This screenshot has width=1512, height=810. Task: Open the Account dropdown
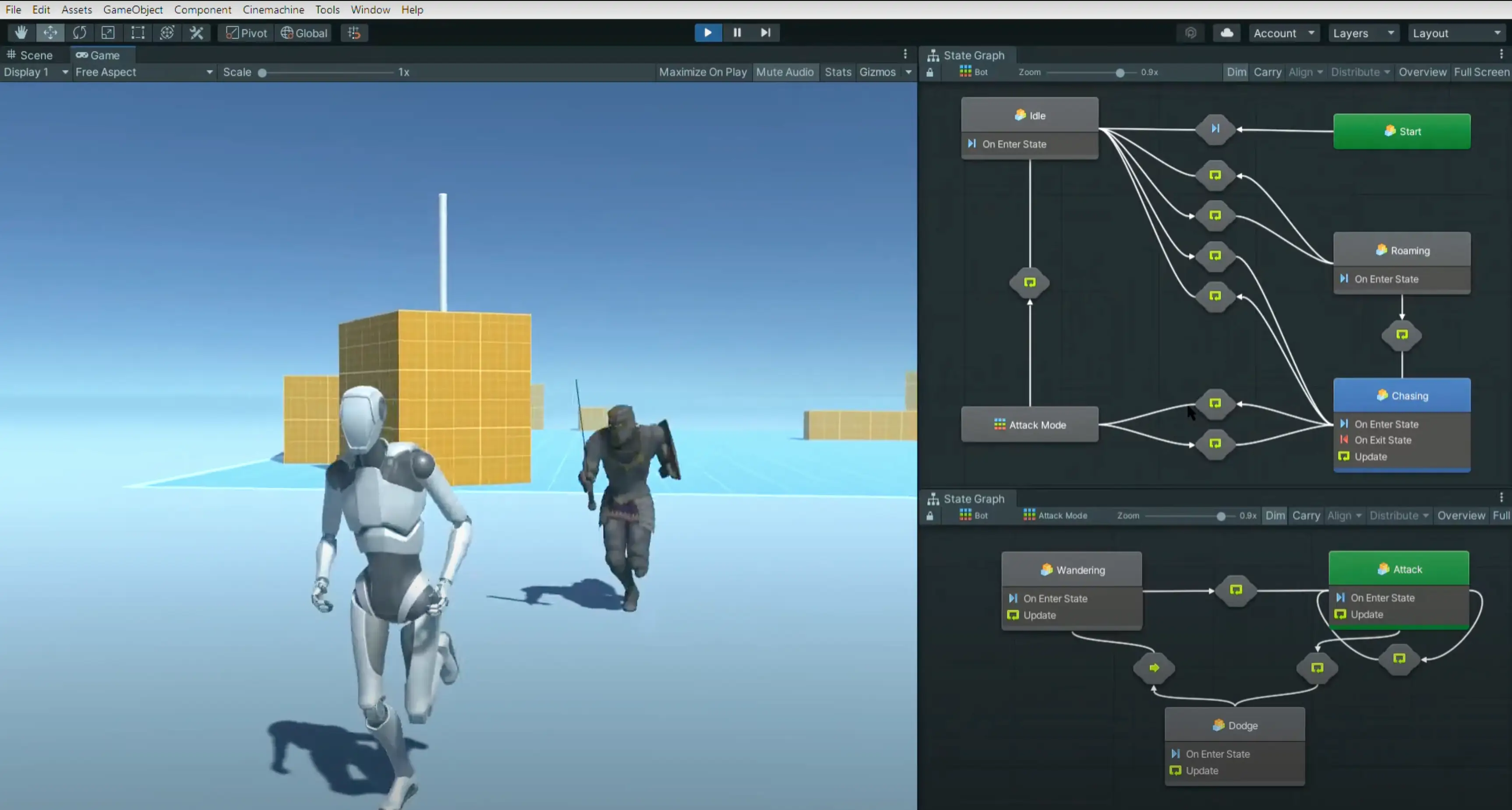coord(1284,33)
